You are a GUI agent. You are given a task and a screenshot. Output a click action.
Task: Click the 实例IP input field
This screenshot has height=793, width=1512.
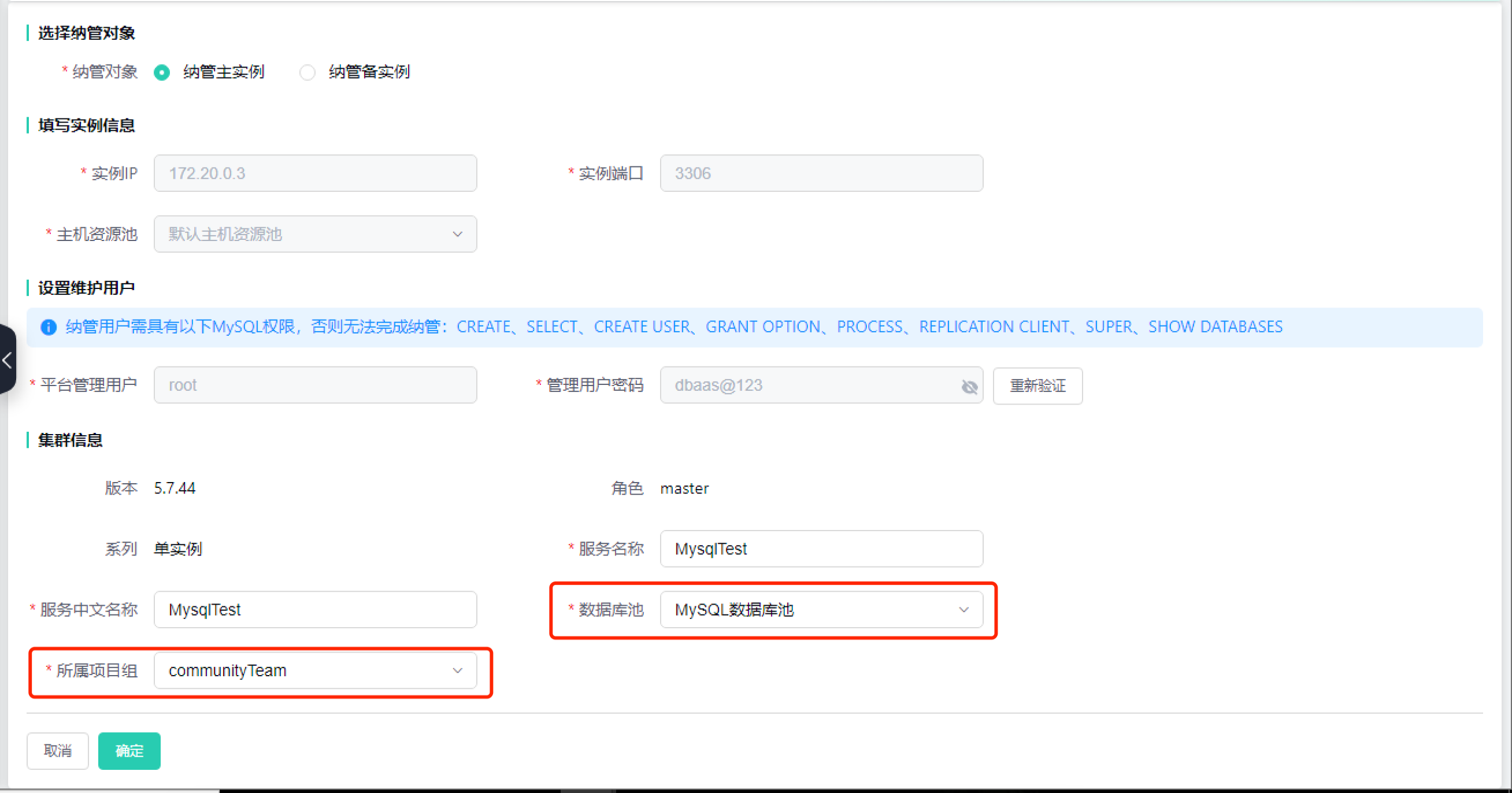pos(315,173)
